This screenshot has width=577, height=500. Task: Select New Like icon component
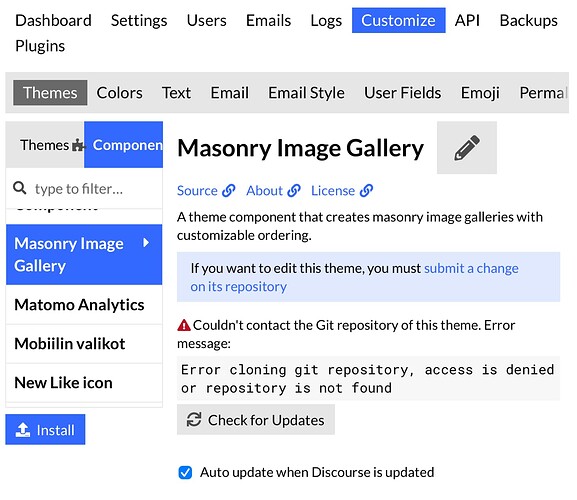pos(84,383)
